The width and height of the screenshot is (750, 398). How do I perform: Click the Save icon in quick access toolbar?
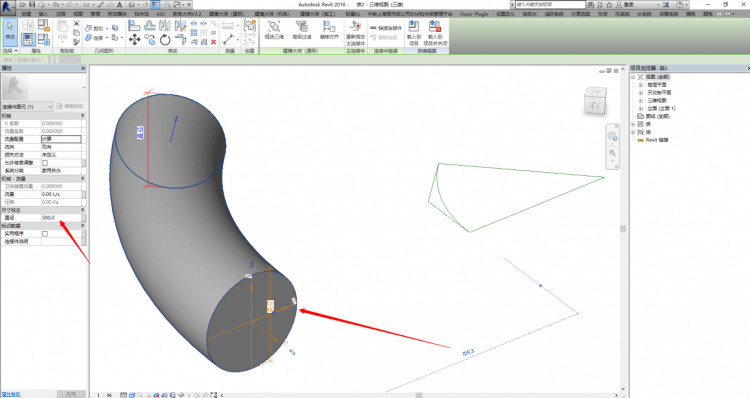tap(32, 4)
